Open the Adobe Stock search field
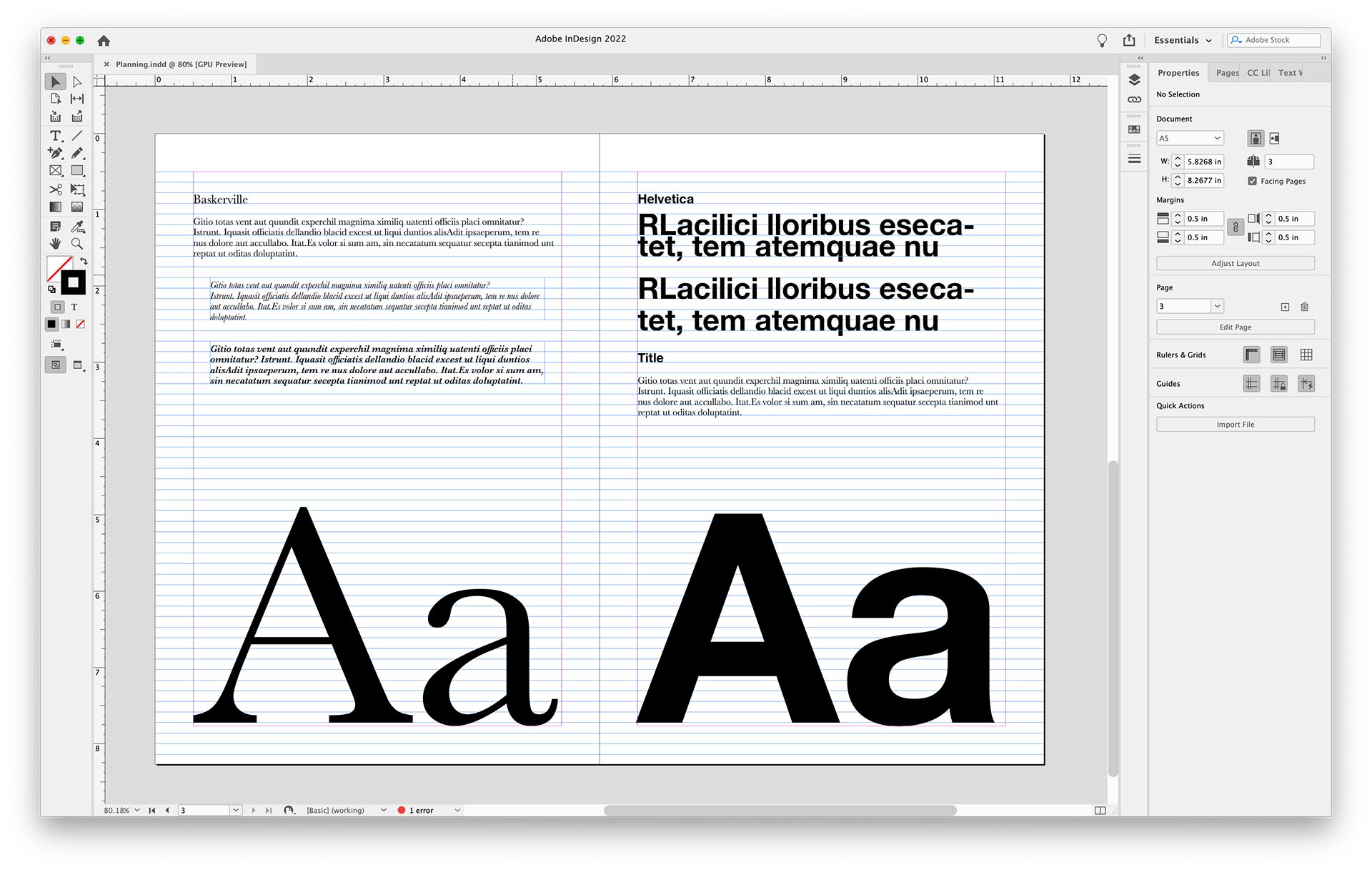The width and height of the screenshot is (1372, 870). click(1274, 40)
